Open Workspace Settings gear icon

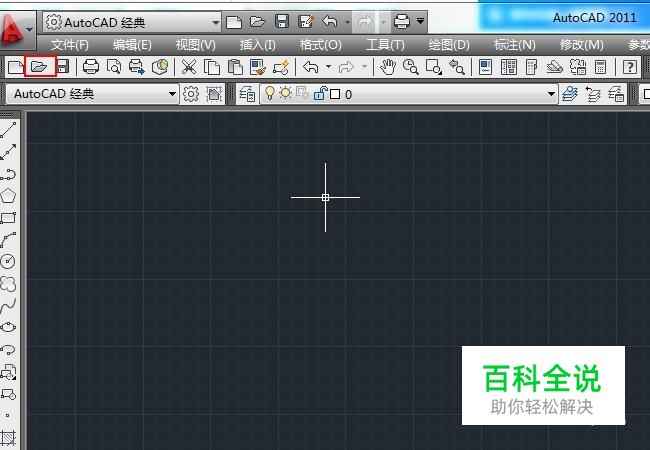[191, 94]
